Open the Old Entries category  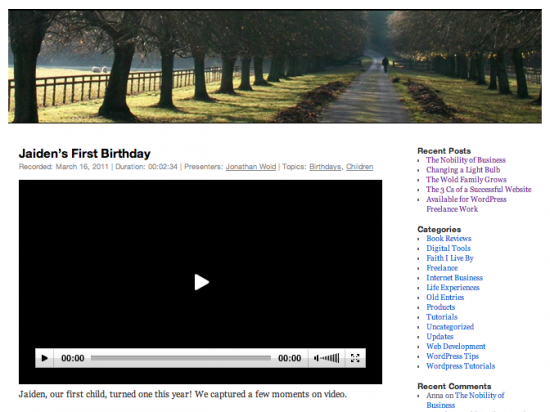(445, 297)
